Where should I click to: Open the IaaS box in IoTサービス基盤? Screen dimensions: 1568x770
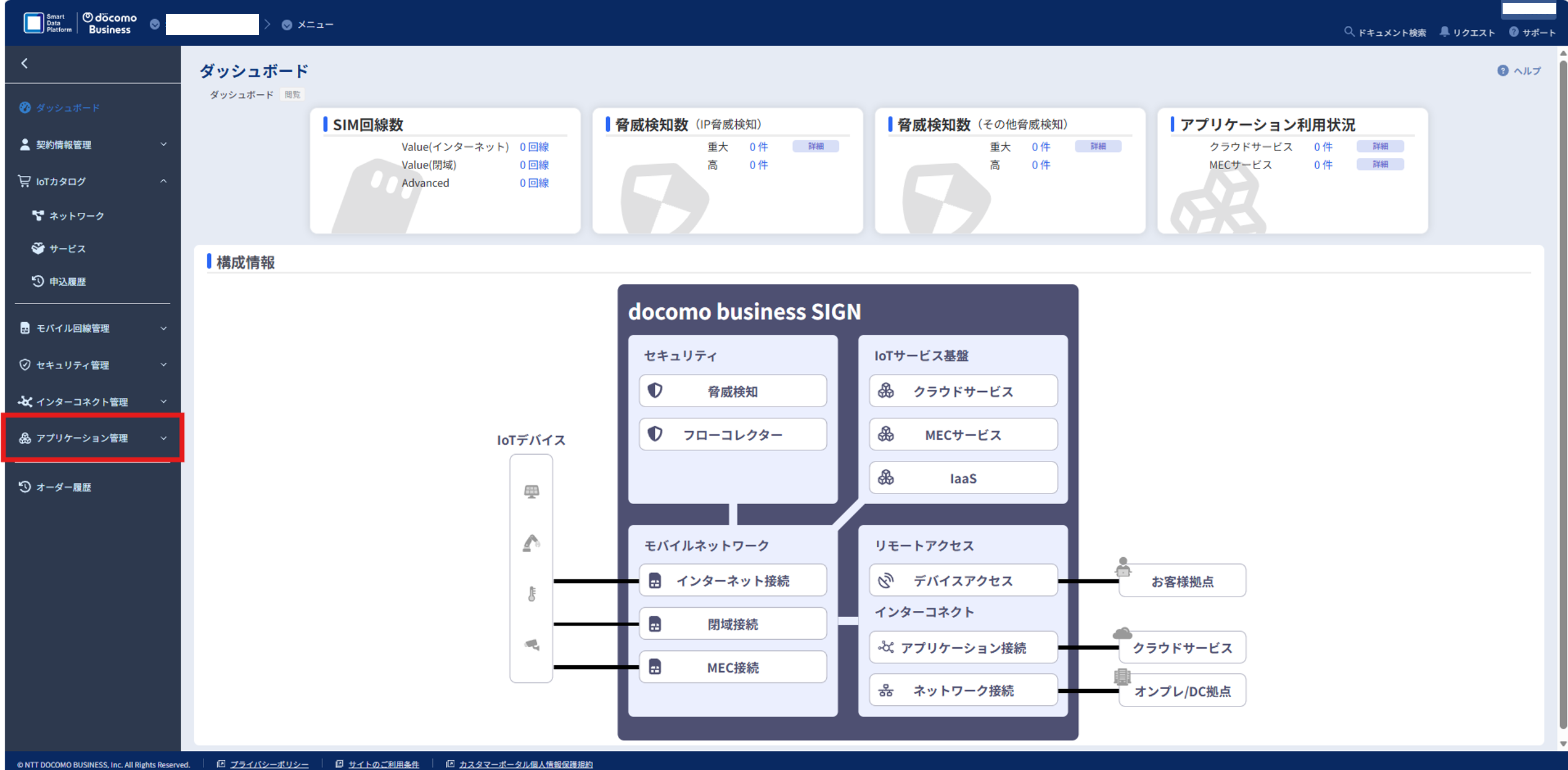tap(963, 478)
